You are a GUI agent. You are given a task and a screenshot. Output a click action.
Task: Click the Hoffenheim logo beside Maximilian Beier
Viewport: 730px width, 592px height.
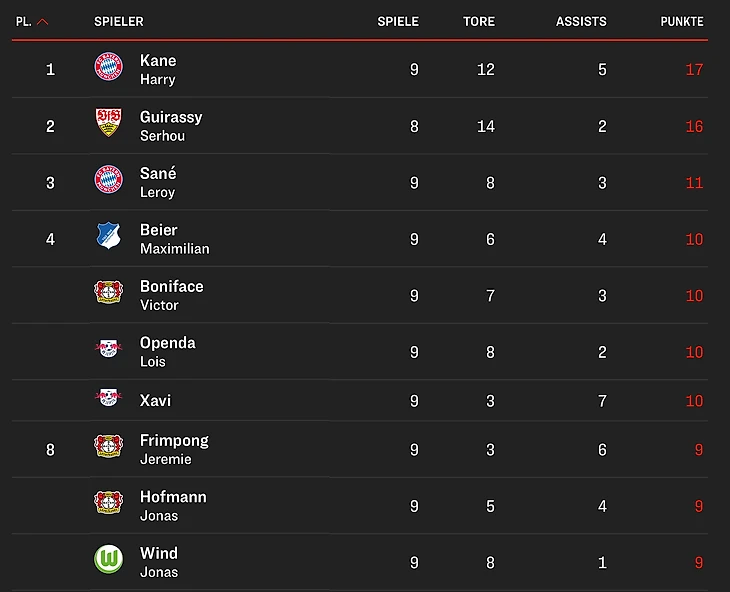(108, 236)
